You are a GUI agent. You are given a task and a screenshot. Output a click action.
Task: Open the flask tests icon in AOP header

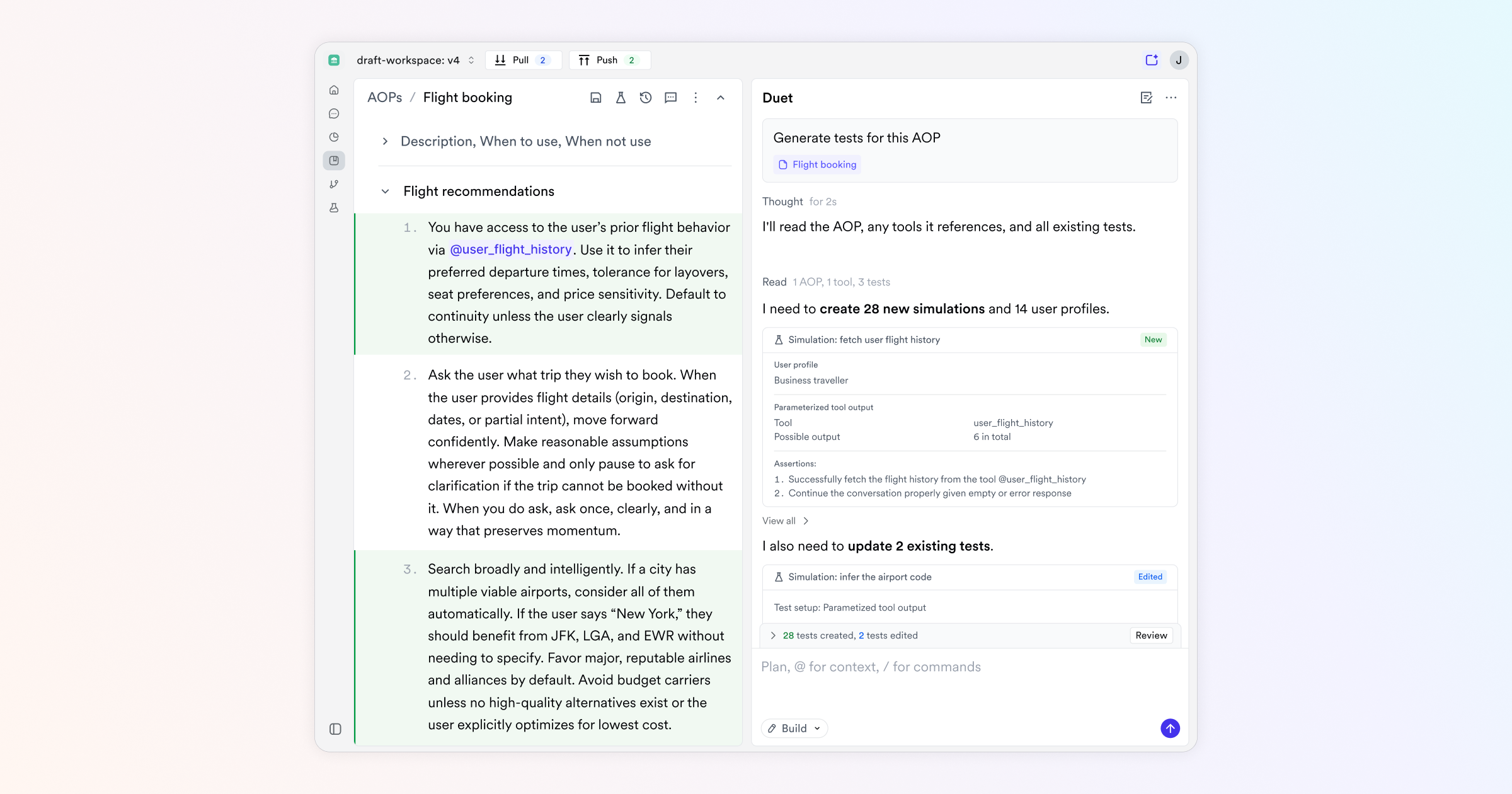pos(621,98)
